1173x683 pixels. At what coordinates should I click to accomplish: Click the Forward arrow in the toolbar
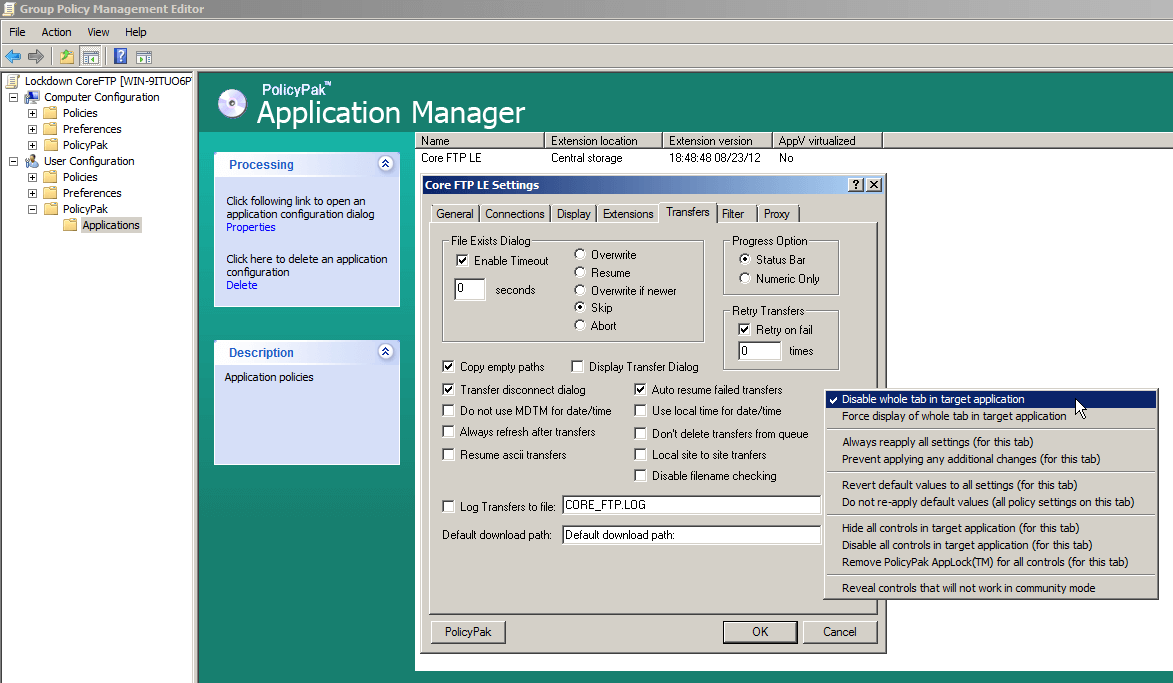(35, 56)
